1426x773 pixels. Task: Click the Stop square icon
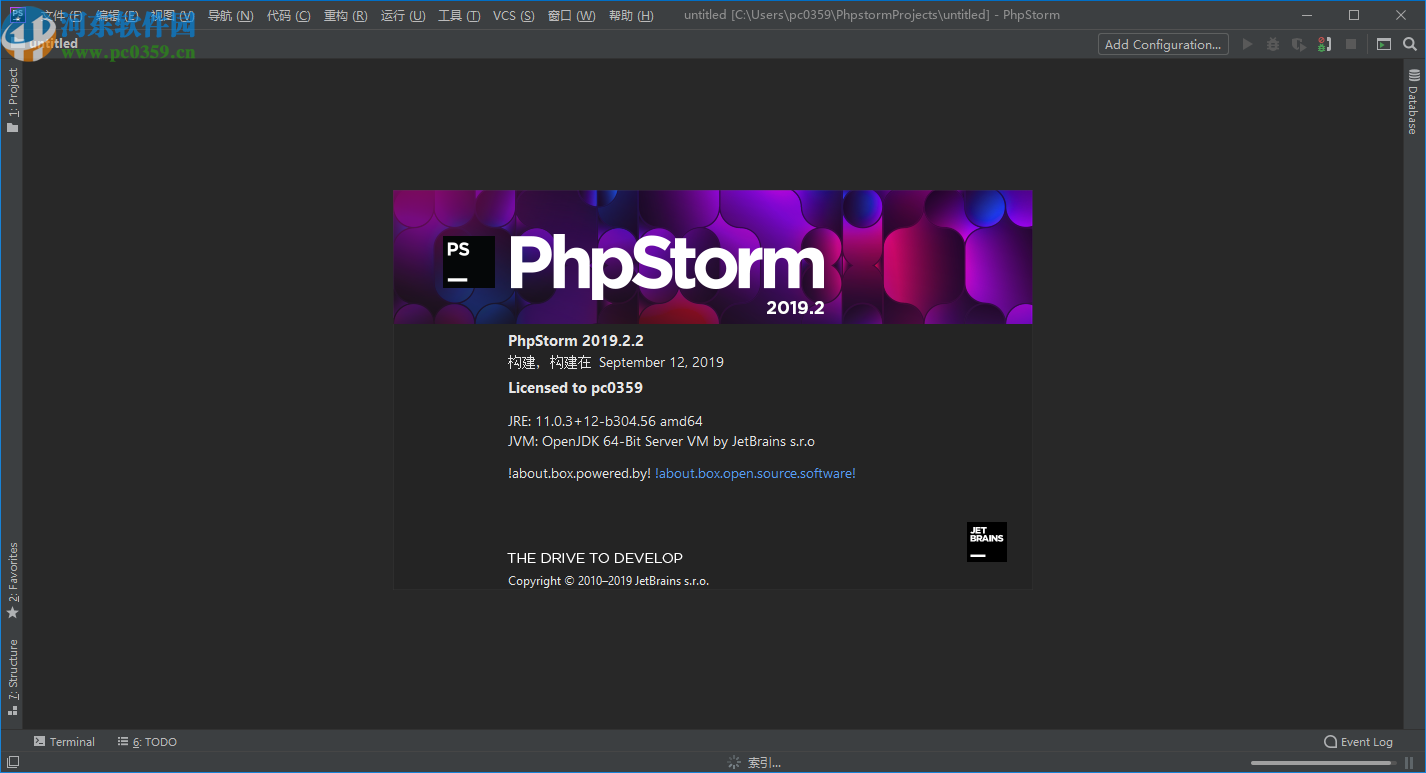(x=1351, y=44)
